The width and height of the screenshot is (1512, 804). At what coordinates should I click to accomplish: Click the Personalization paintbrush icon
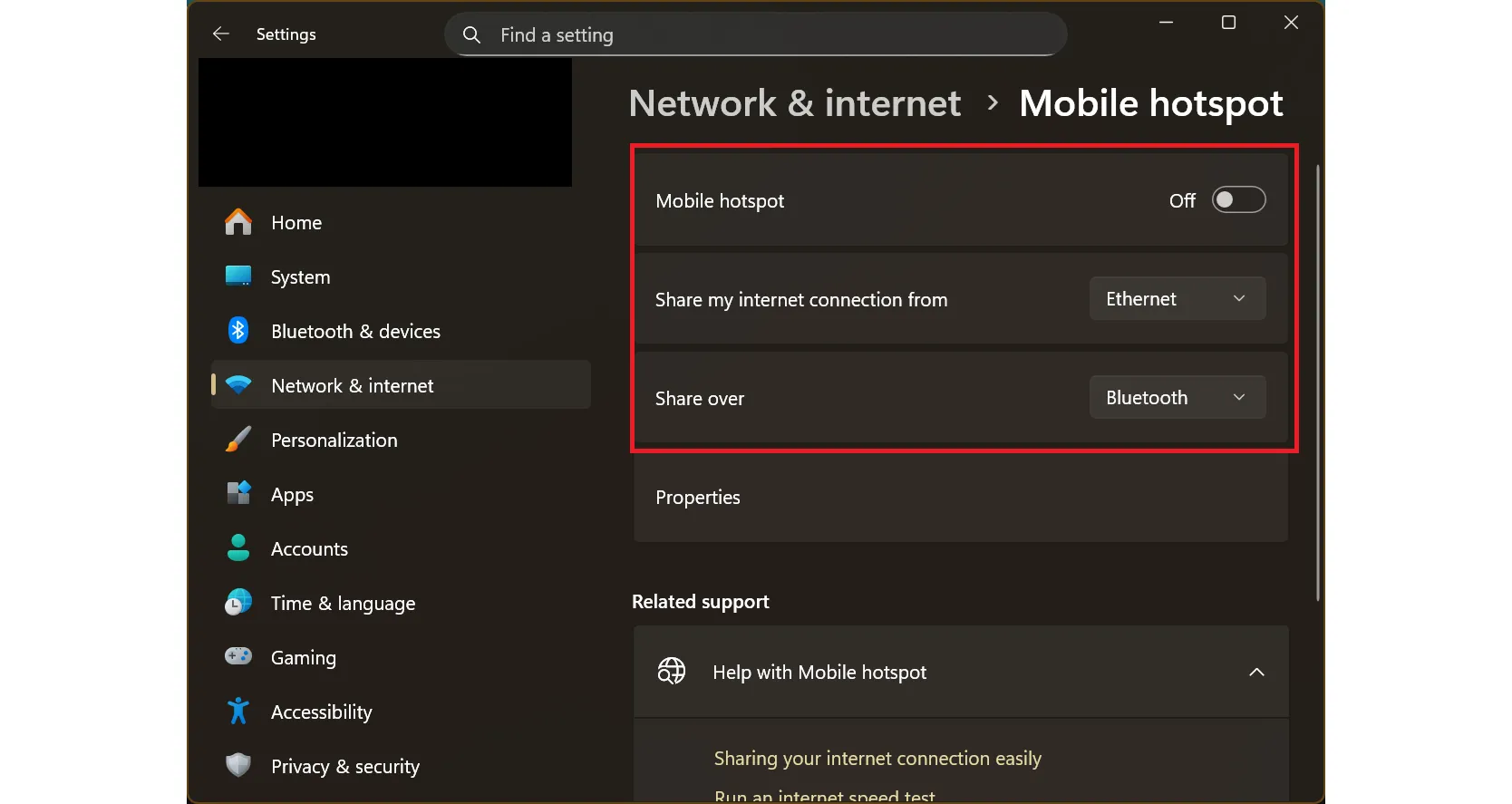point(238,440)
